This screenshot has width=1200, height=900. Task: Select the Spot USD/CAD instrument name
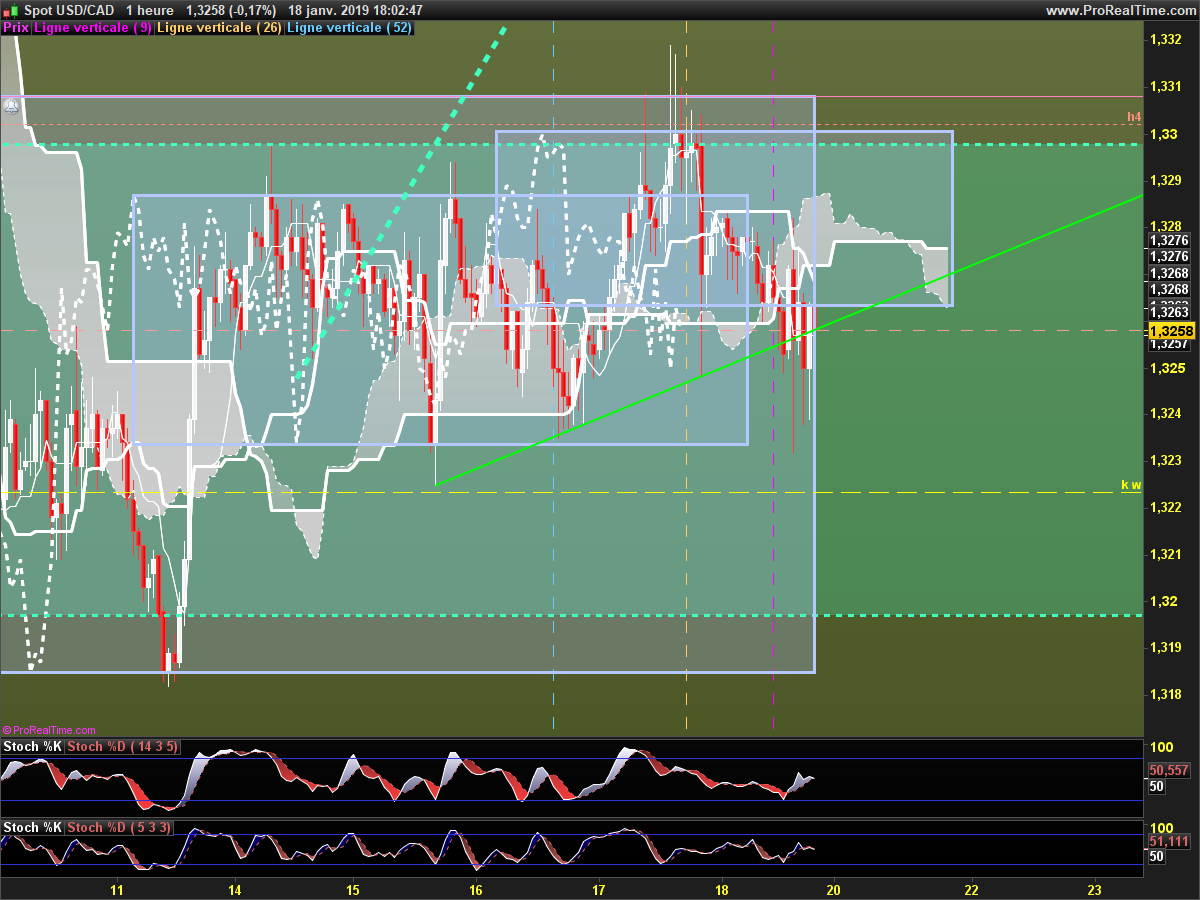pos(67,10)
